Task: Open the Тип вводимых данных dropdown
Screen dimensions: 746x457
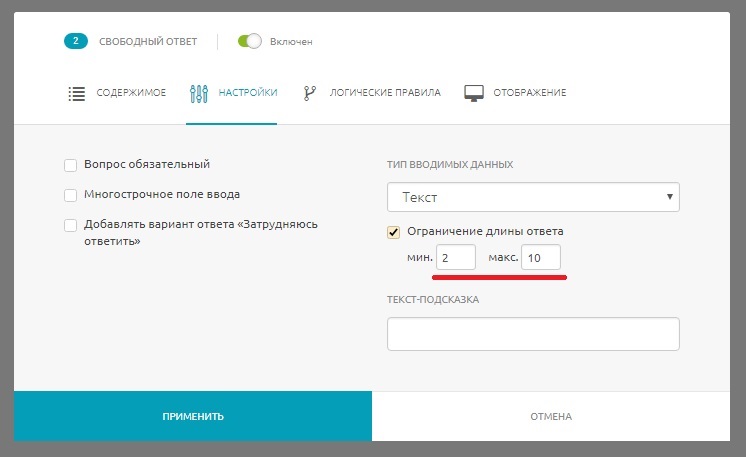Action: 532,197
